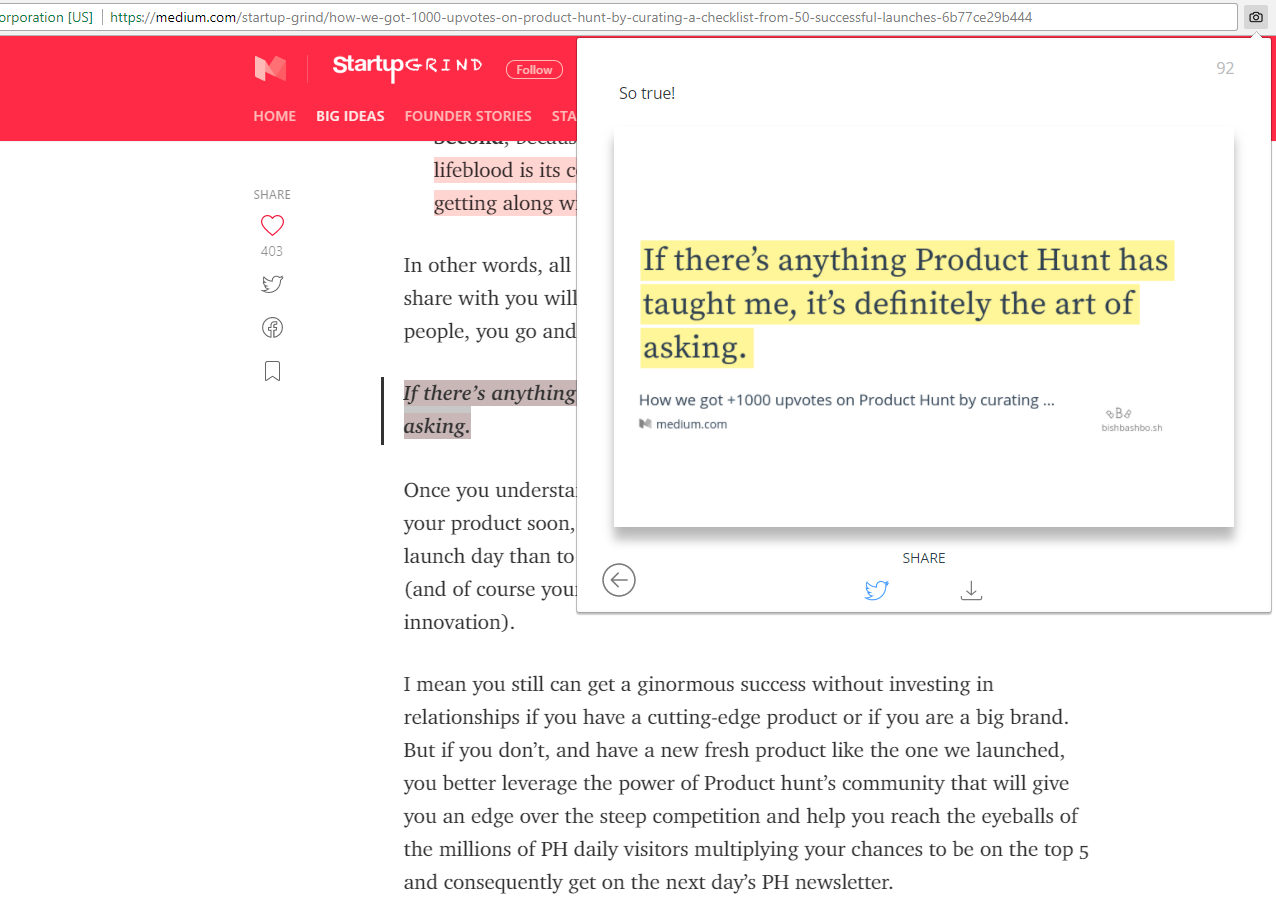The image size is (1276, 916).
Task: Open the BIG IDEAS tab
Action: [350, 116]
